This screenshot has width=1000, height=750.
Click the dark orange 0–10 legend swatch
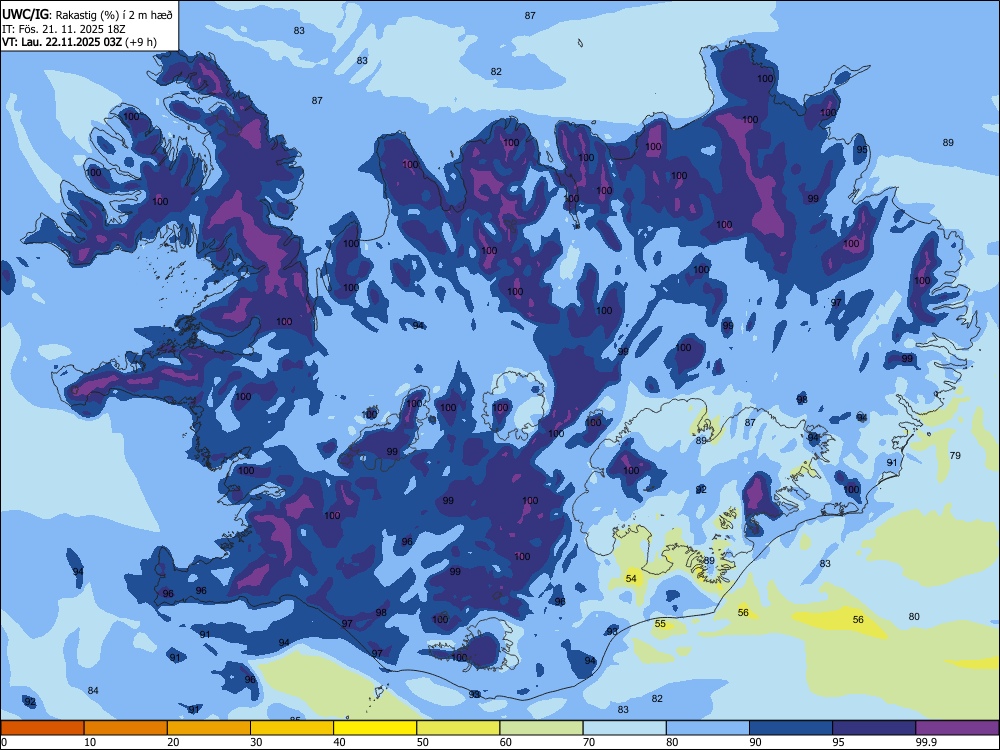click(42, 728)
